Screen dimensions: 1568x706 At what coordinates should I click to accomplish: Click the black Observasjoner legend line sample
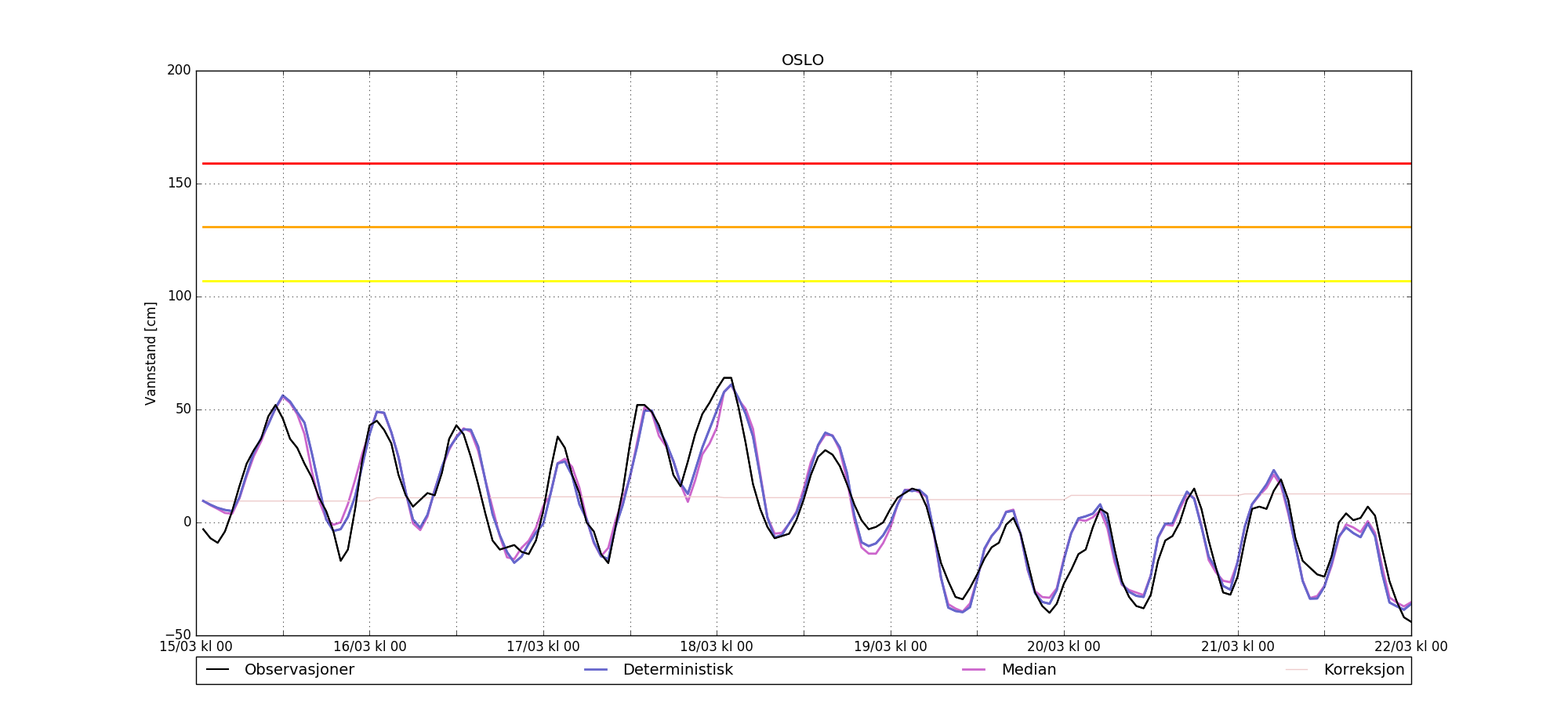coord(217,670)
